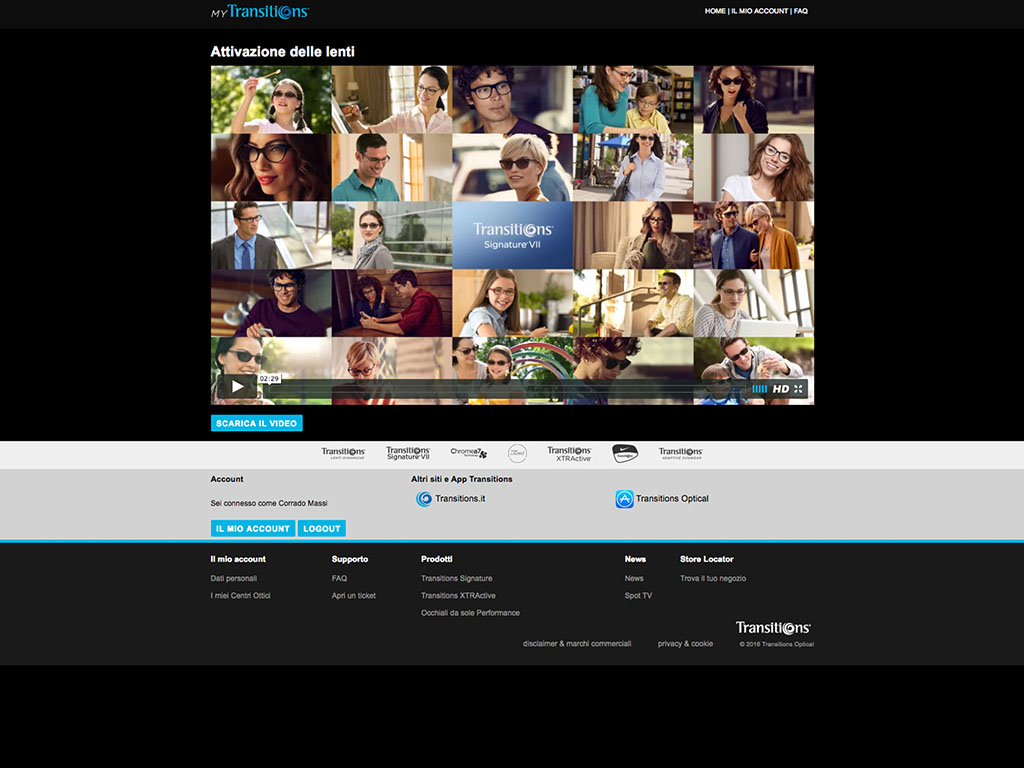Click the Transitions Signature VII video tile
This screenshot has height=768, width=1024.
[513, 235]
